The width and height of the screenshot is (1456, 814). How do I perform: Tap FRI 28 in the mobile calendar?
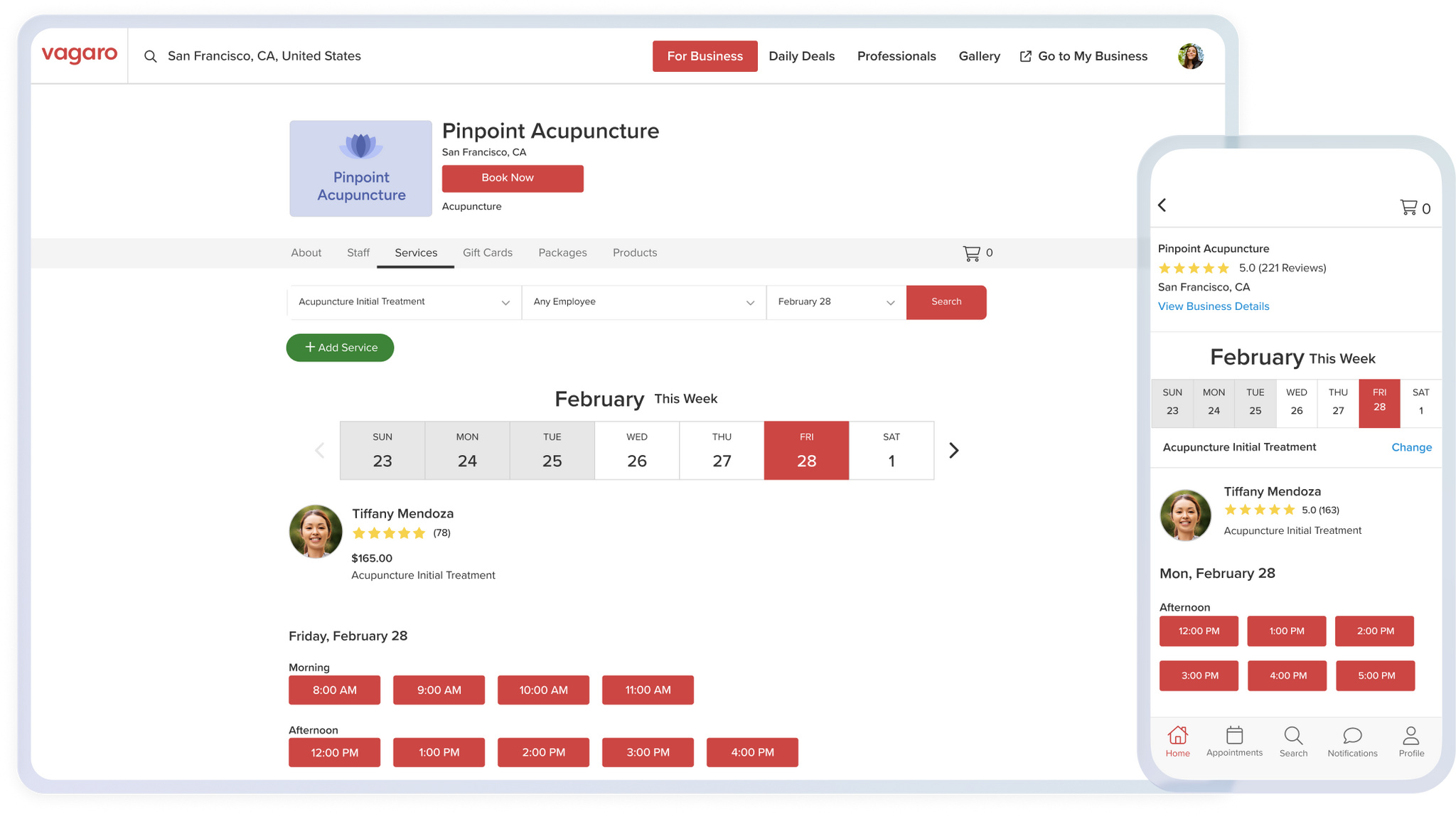(1379, 403)
